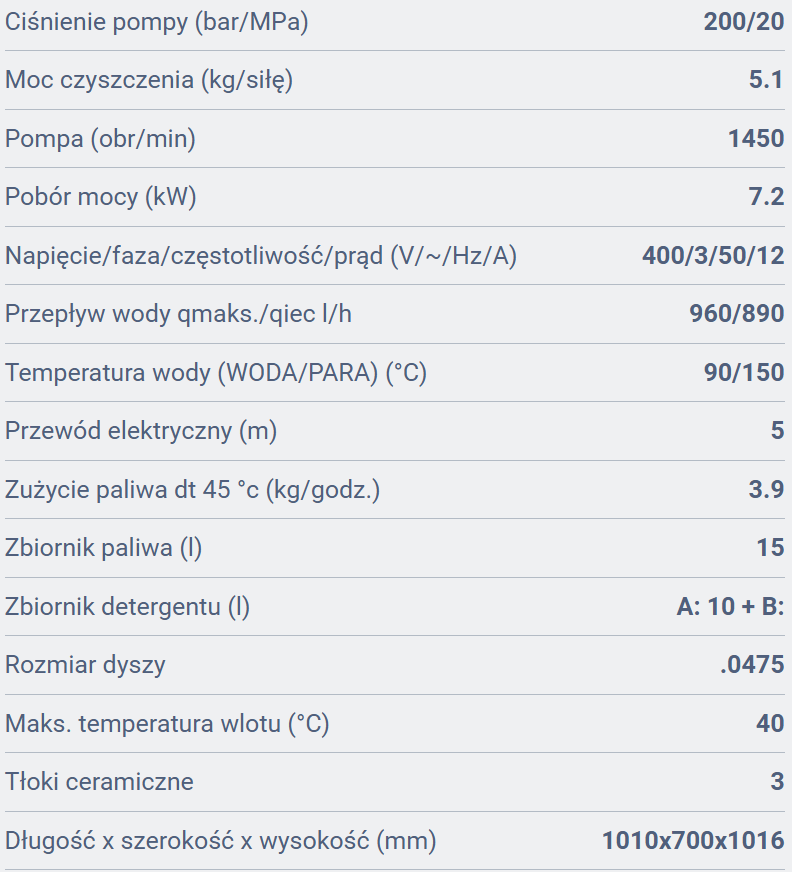The width and height of the screenshot is (792, 872).
Task: Click the .0475 nozzle size value
Action: (x=752, y=665)
